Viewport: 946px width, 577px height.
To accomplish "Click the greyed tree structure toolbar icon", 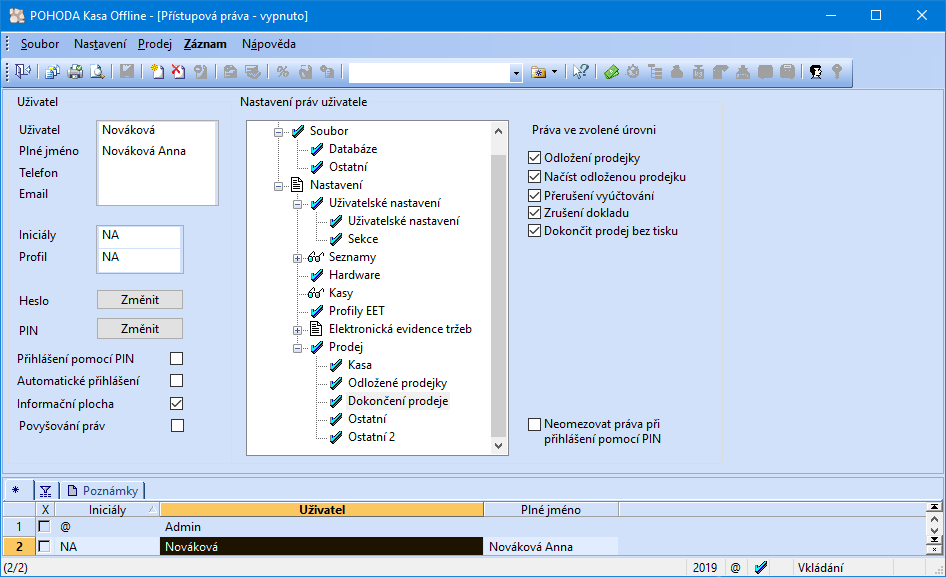I will click(655, 72).
